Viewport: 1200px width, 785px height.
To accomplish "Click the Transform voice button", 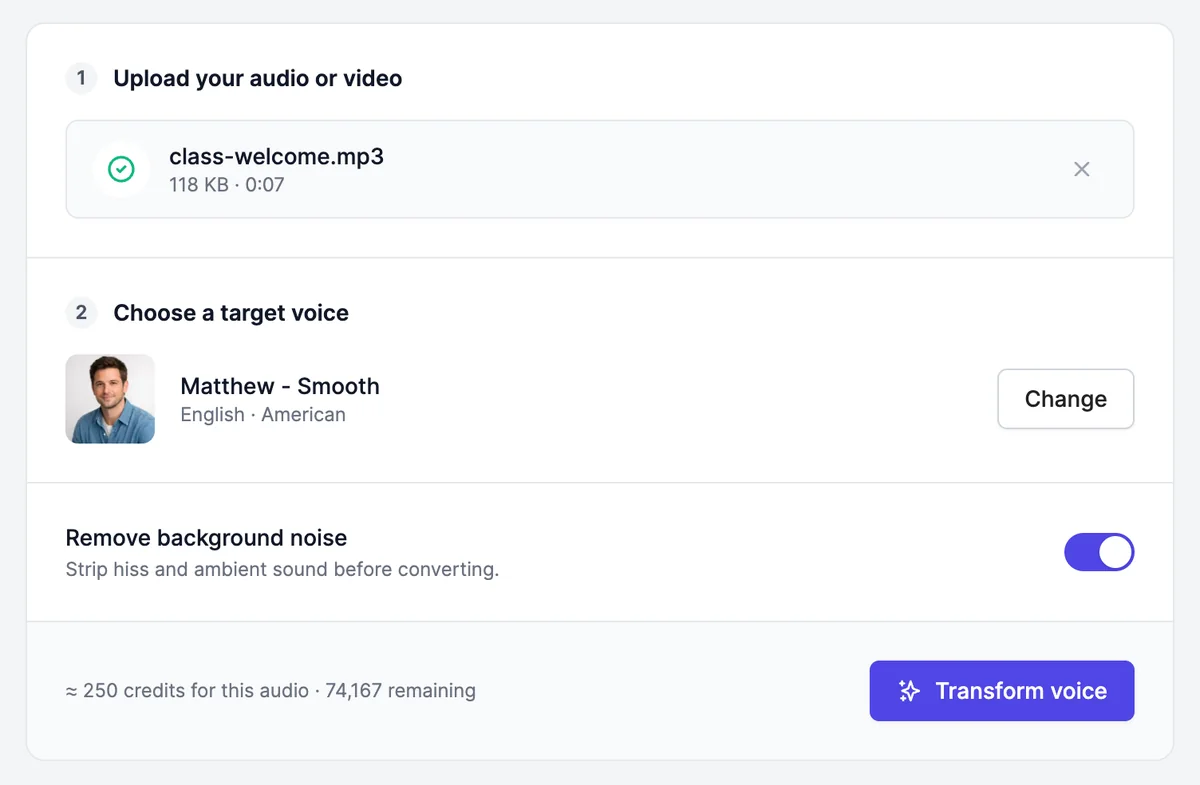I will (x=1002, y=691).
